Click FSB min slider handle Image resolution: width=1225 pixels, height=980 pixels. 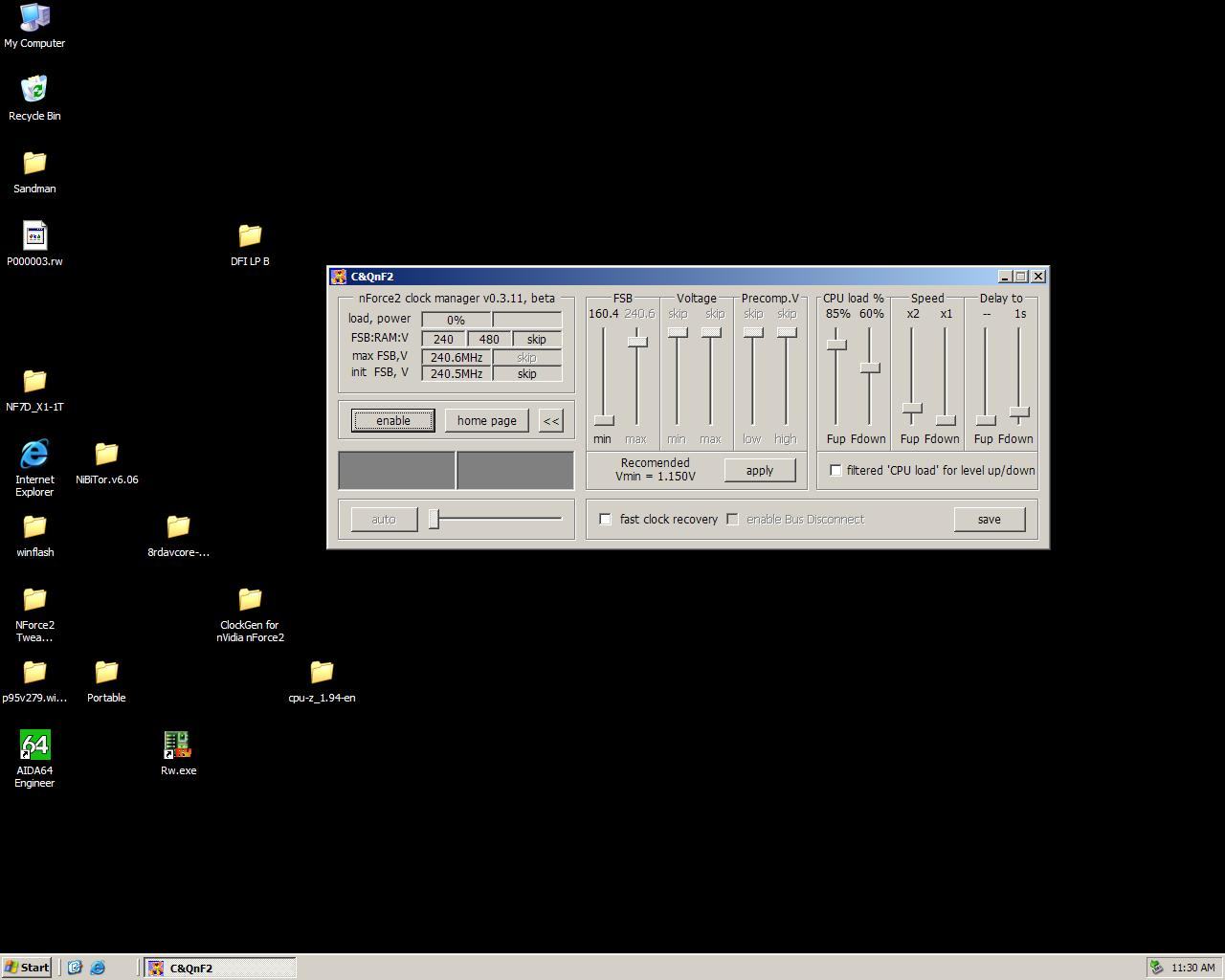604,420
